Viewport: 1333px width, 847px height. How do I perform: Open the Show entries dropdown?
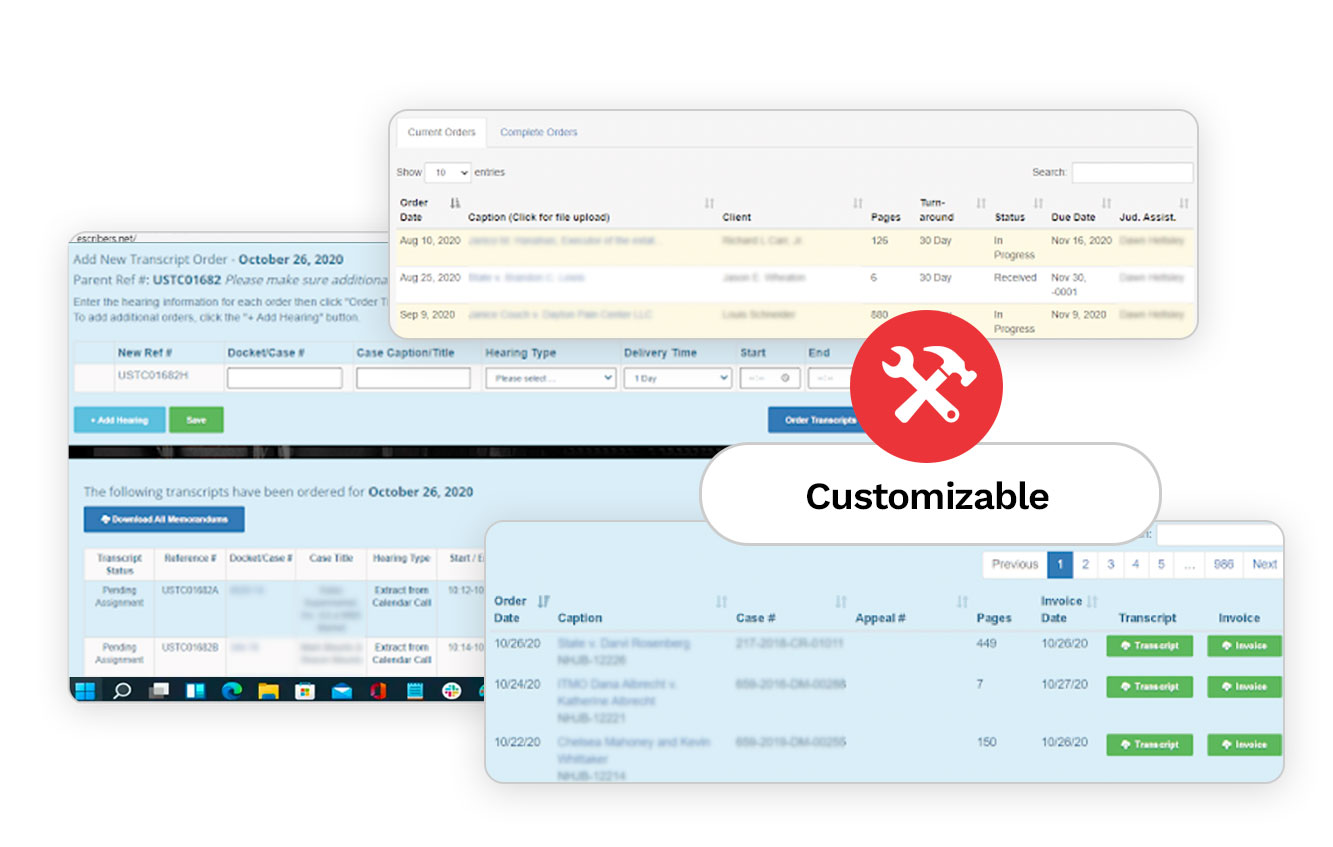448,172
